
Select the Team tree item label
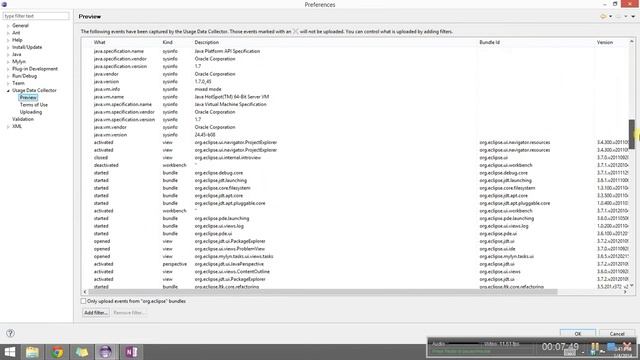coord(18,83)
